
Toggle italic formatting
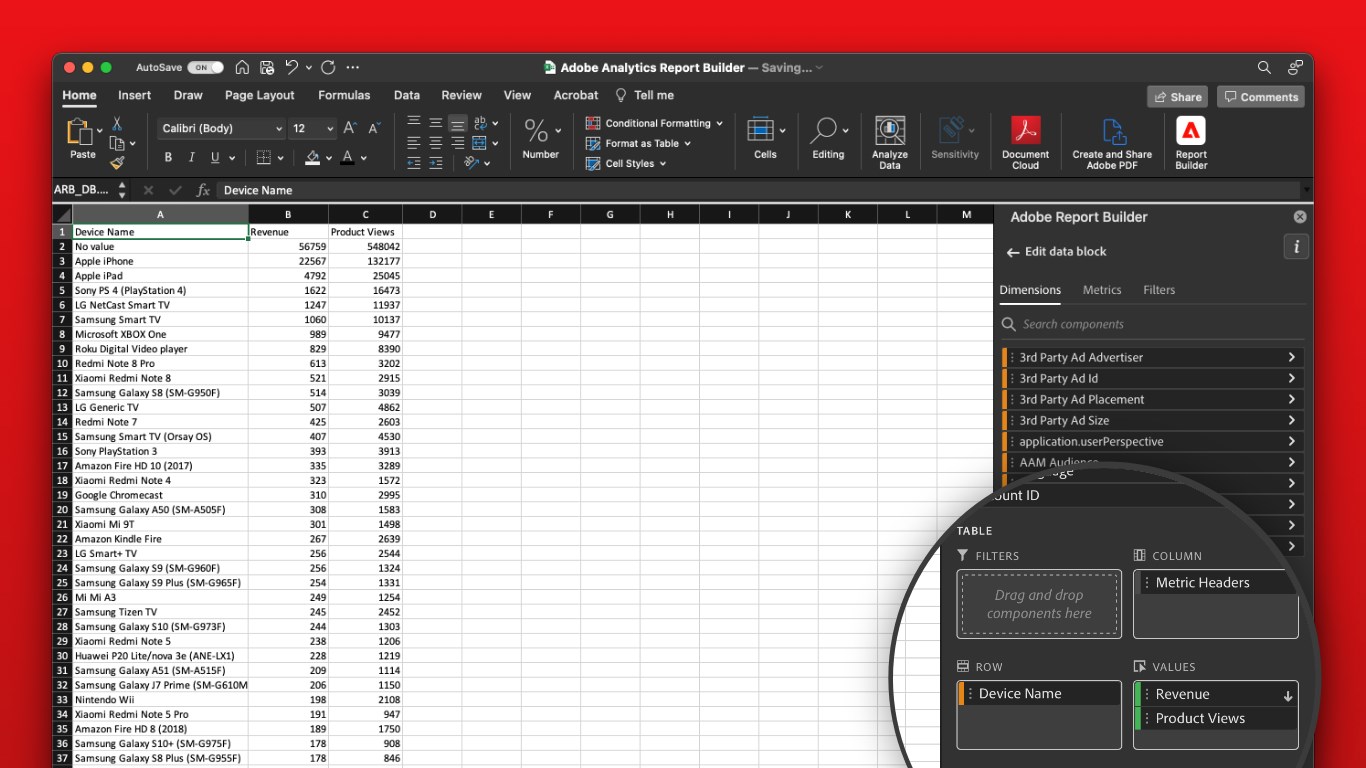tap(192, 158)
